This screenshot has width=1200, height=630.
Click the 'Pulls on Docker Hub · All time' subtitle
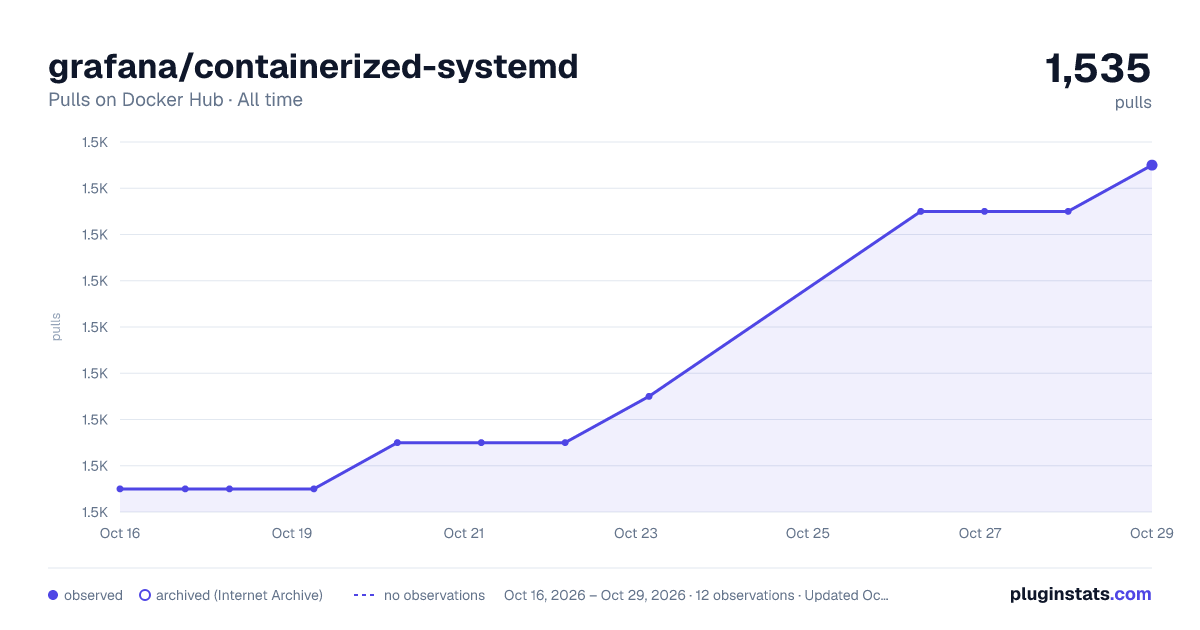tap(175, 100)
